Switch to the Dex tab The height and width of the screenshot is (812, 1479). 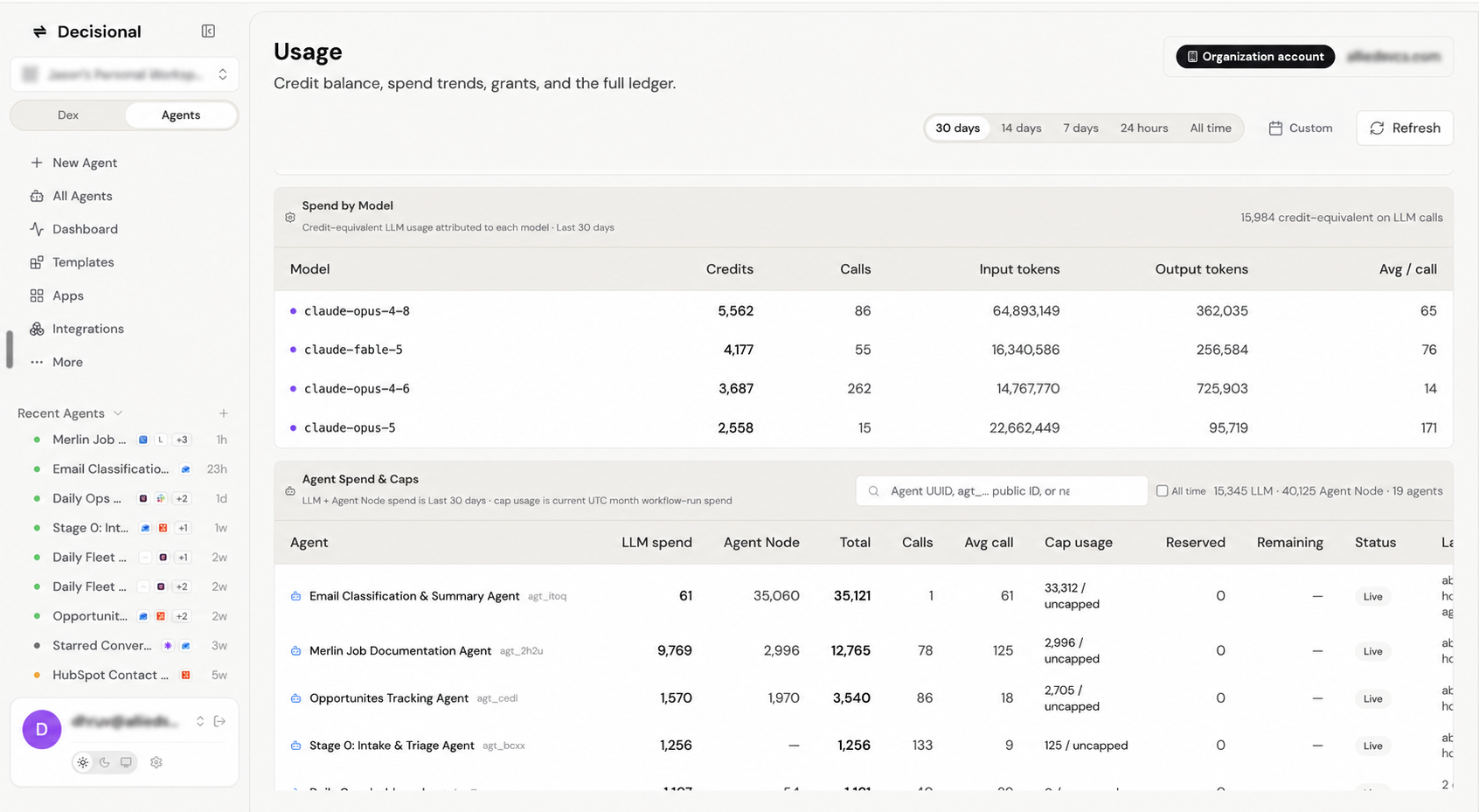point(68,115)
